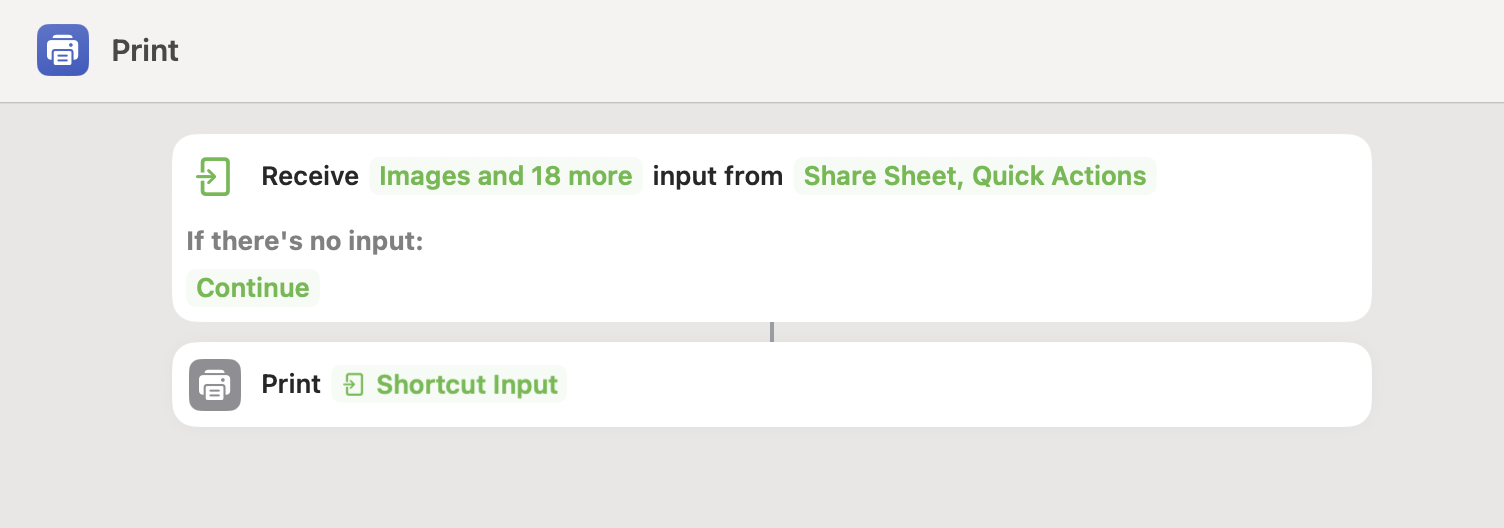Click the empty canvas below the Print action
Image resolution: width=1504 pixels, height=528 pixels.
[770, 480]
